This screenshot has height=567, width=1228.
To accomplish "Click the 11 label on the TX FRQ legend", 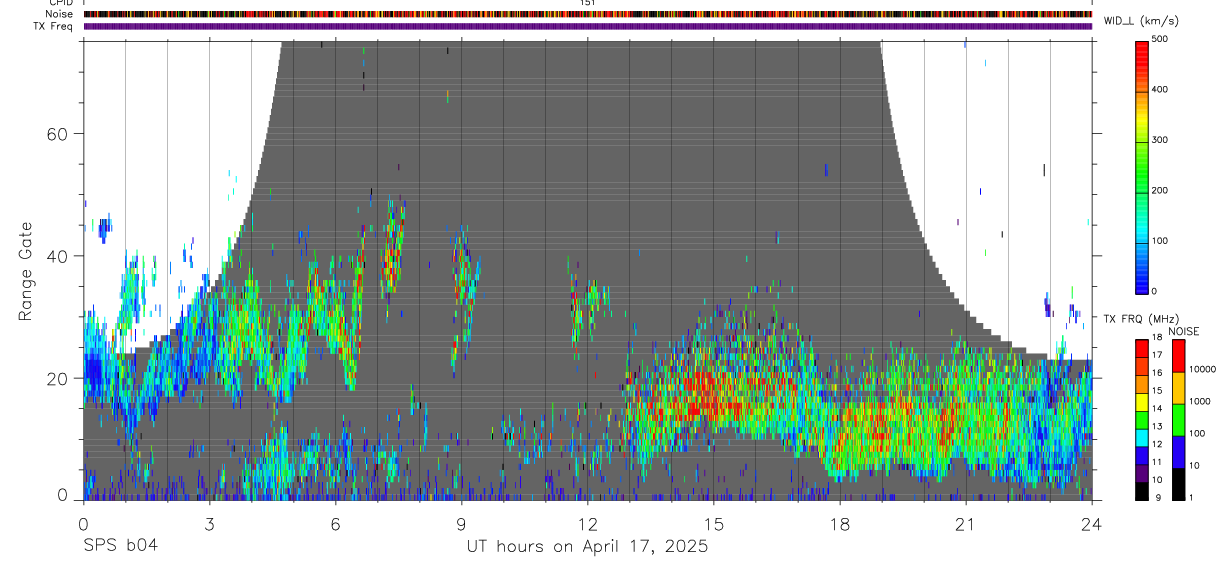I will click(1159, 462).
